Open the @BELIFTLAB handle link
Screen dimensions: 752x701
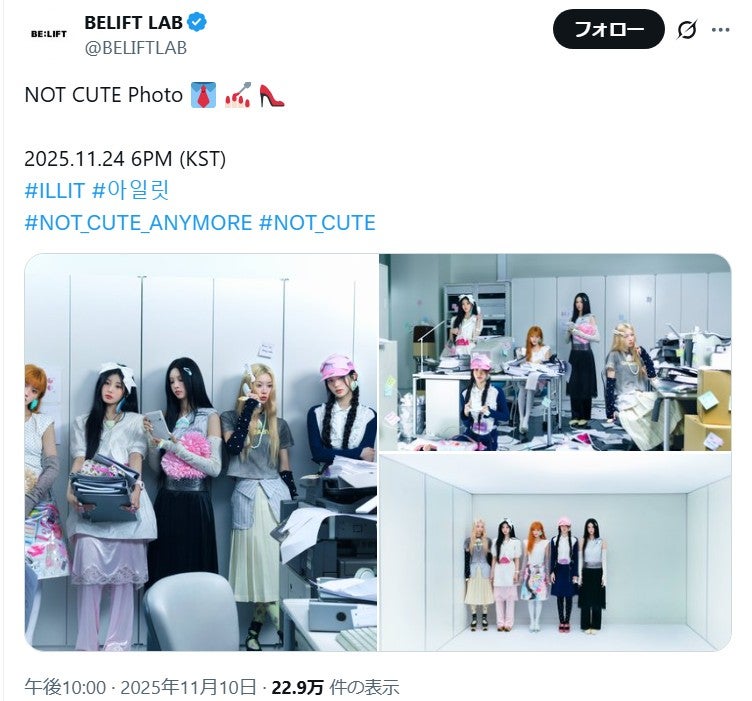pos(136,48)
